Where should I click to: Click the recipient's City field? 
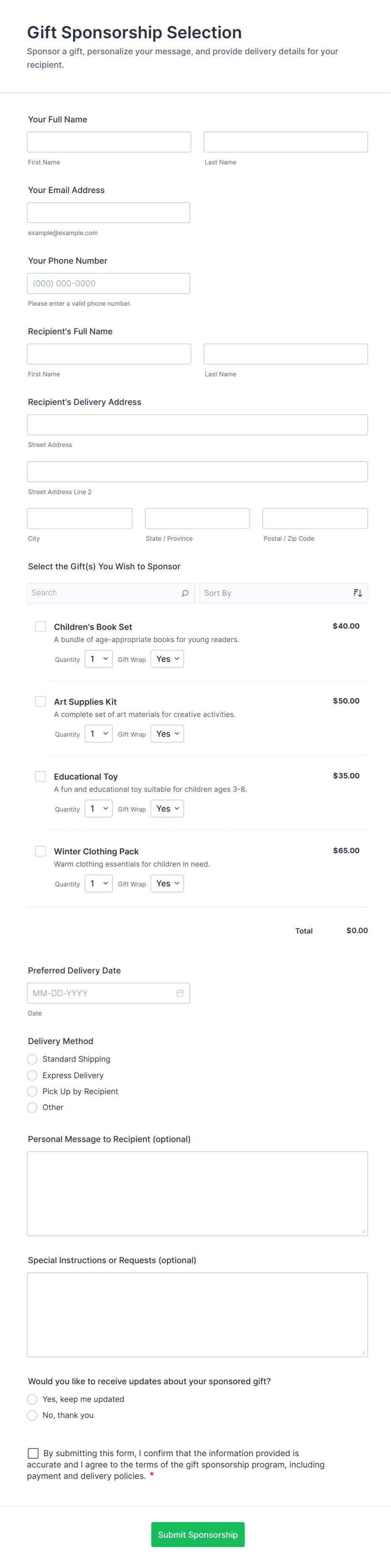[x=79, y=518]
